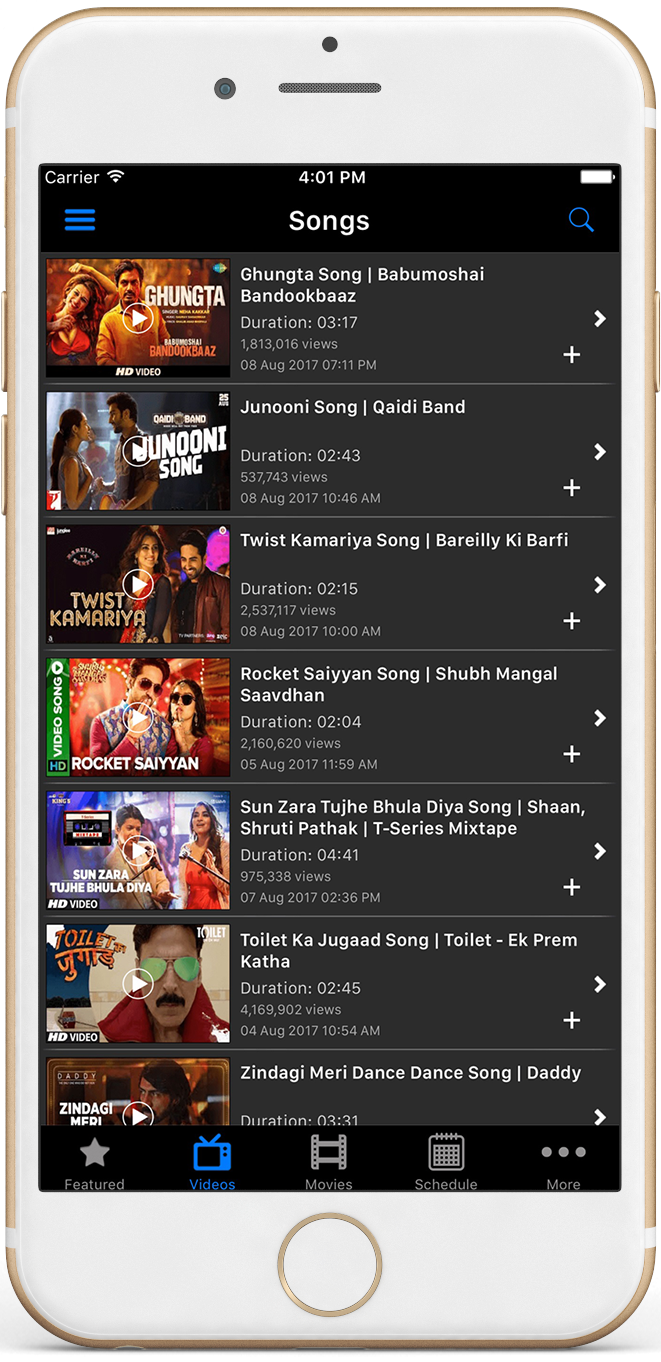Select the text 975,338 views

(x=286, y=876)
